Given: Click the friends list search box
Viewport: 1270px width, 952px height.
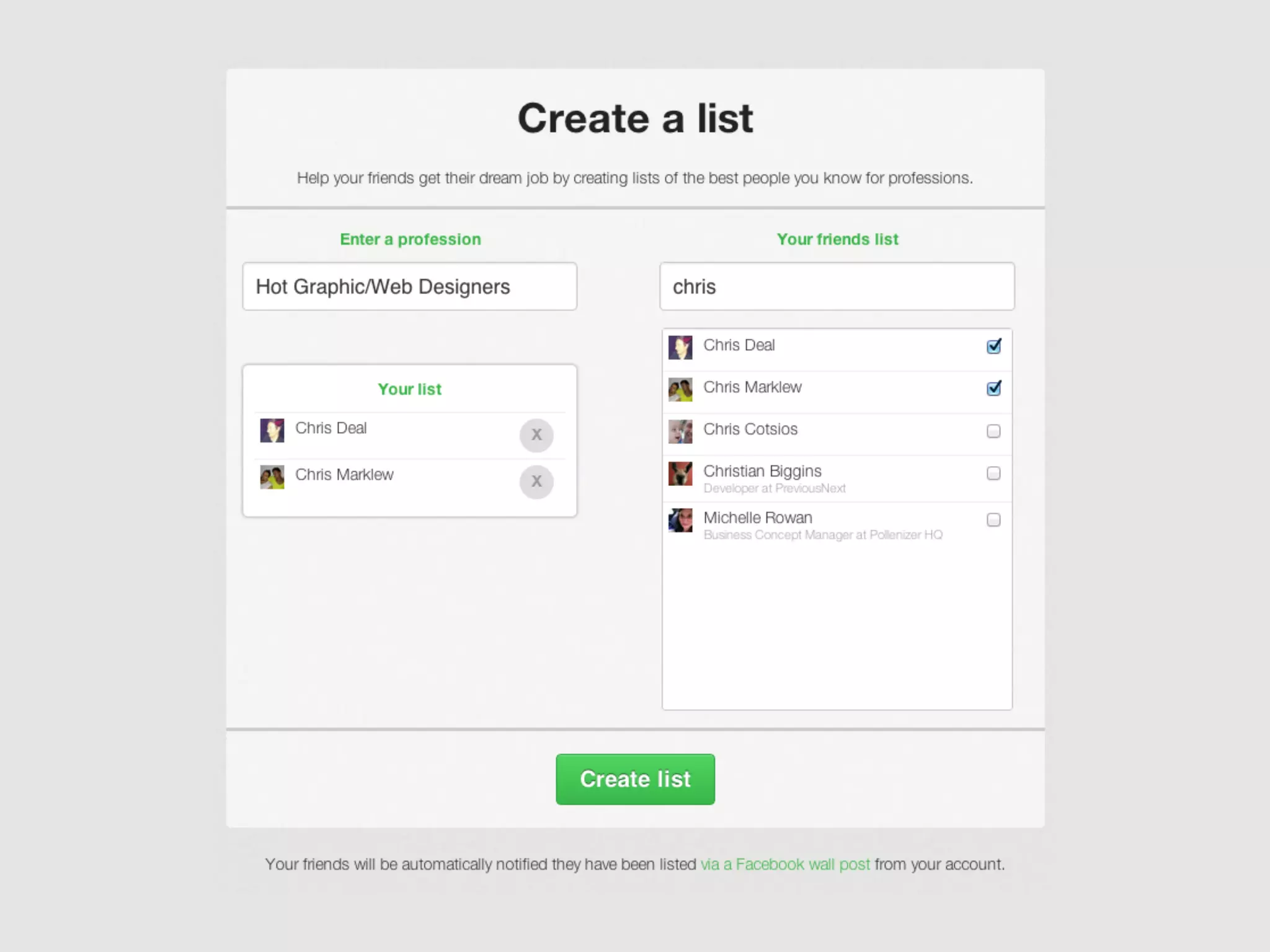Looking at the screenshot, I should pos(837,286).
